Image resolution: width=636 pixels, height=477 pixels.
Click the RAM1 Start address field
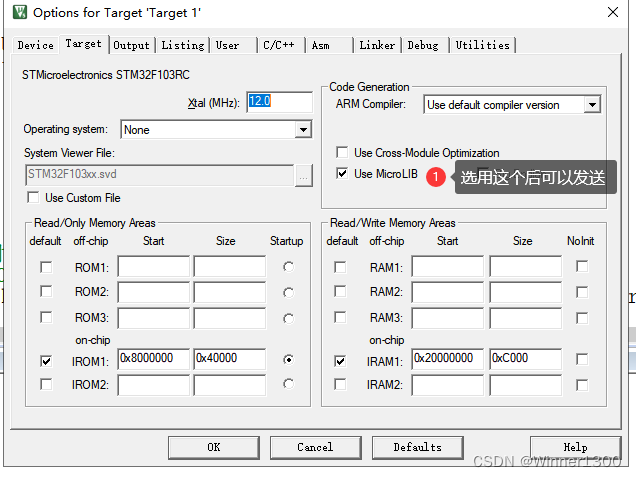point(448,266)
